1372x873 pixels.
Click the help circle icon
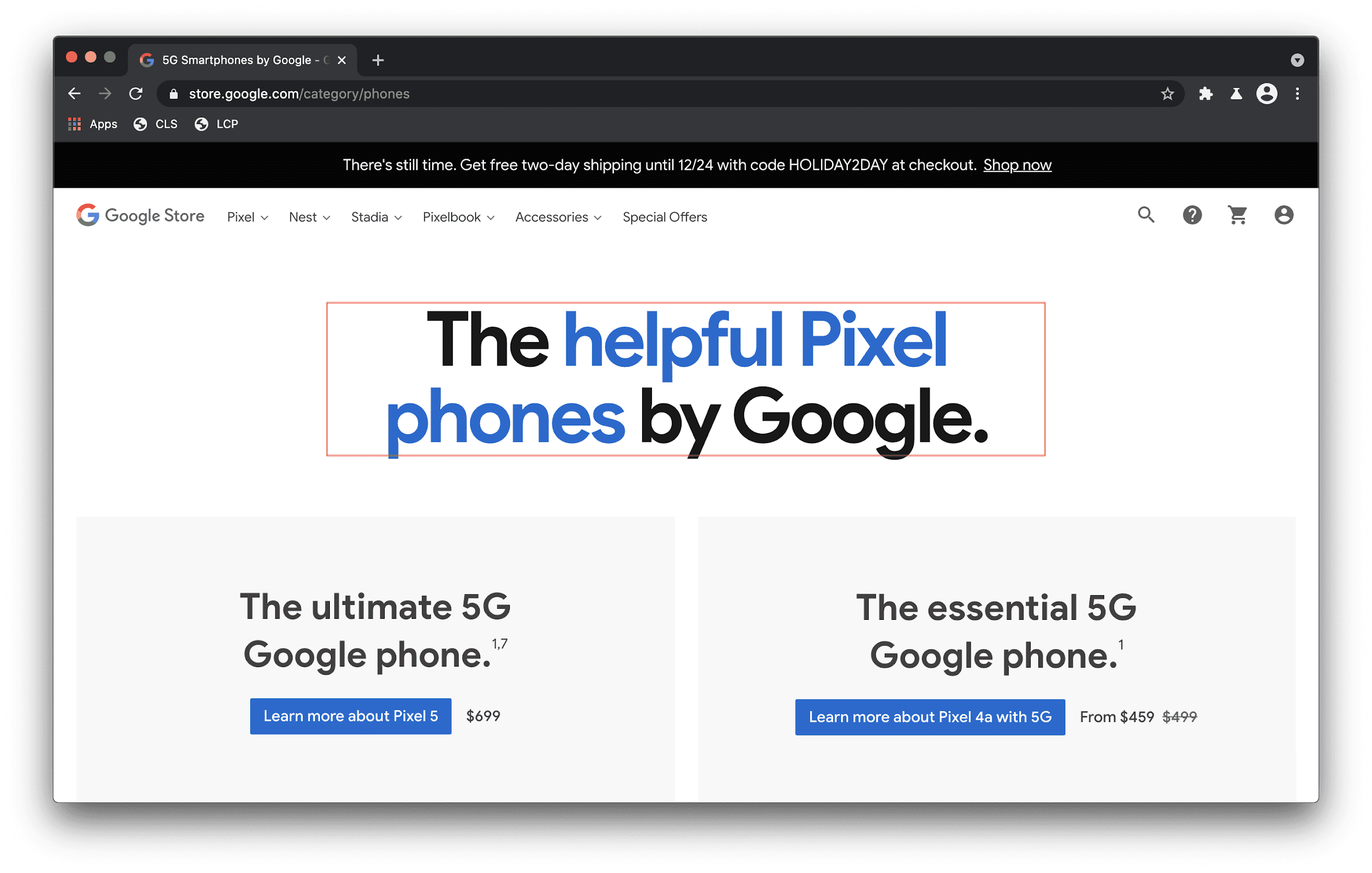tap(1191, 216)
